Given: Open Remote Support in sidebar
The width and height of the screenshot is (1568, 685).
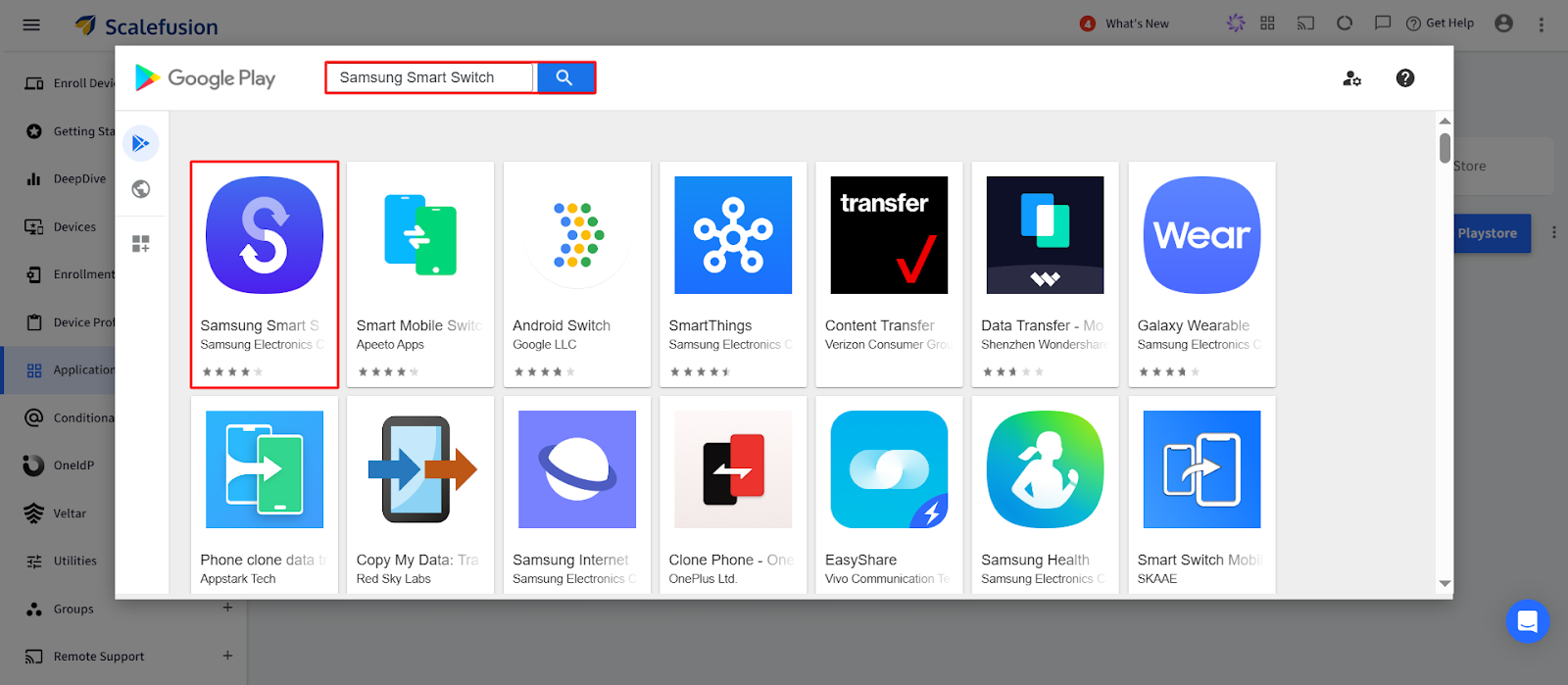Looking at the screenshot, I should point(85,657).
